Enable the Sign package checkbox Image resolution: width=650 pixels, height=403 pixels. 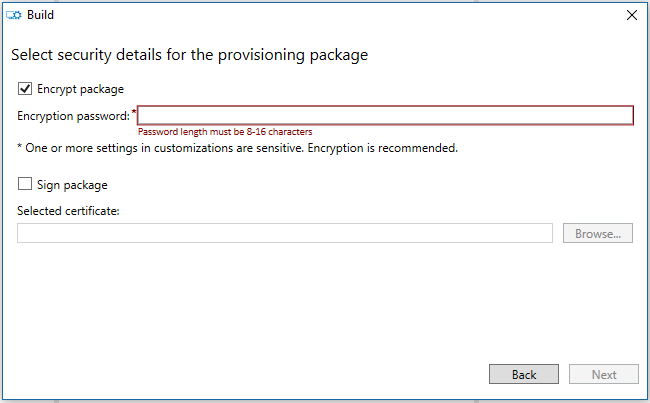(x=25, y=185)
